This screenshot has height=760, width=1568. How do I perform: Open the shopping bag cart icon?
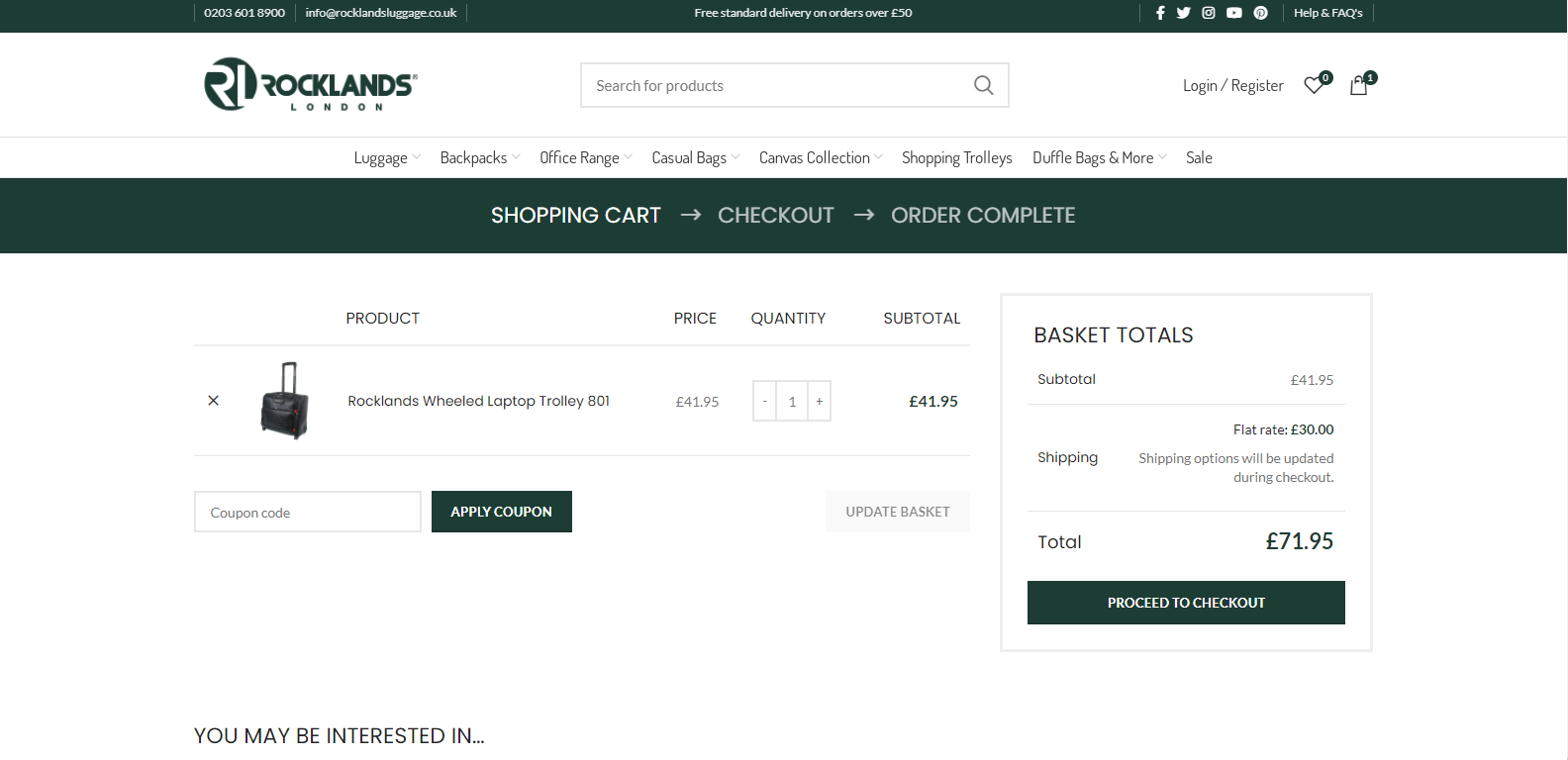(1359, 85)
